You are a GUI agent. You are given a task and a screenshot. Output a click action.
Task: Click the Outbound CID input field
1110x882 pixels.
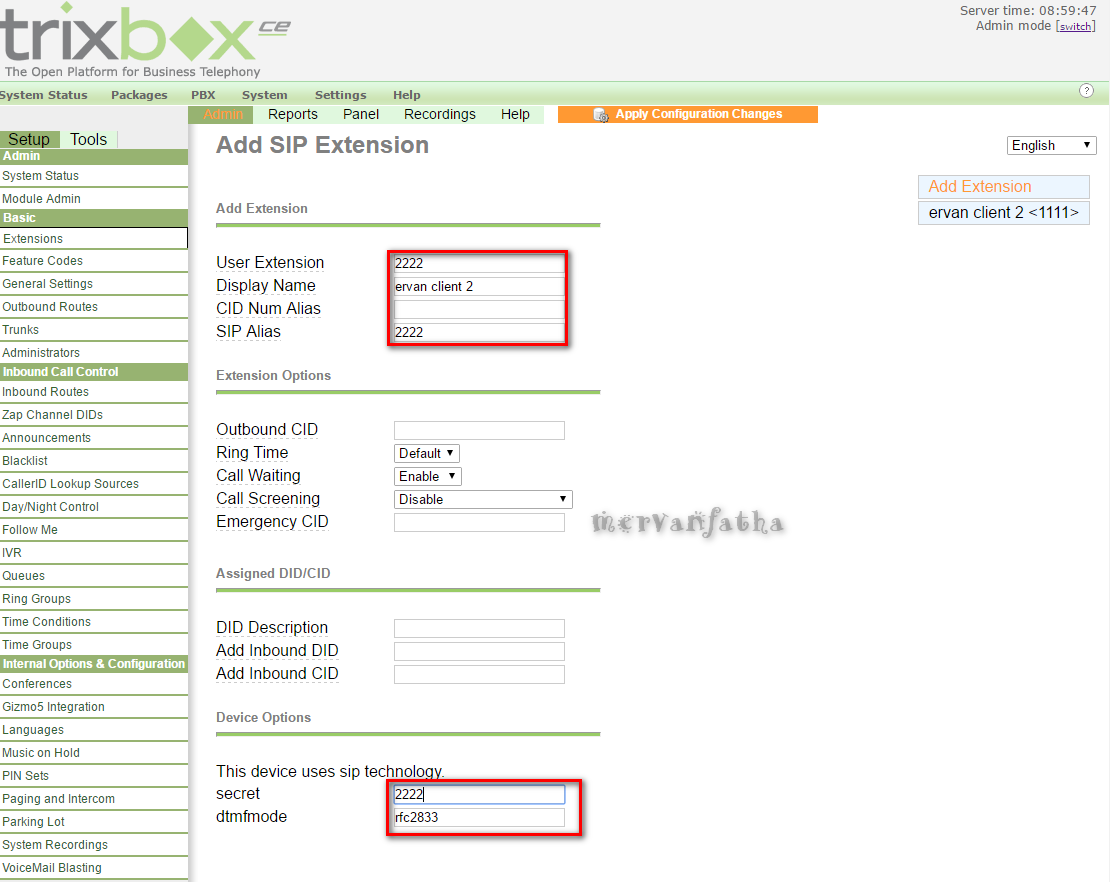click(479, 430)
